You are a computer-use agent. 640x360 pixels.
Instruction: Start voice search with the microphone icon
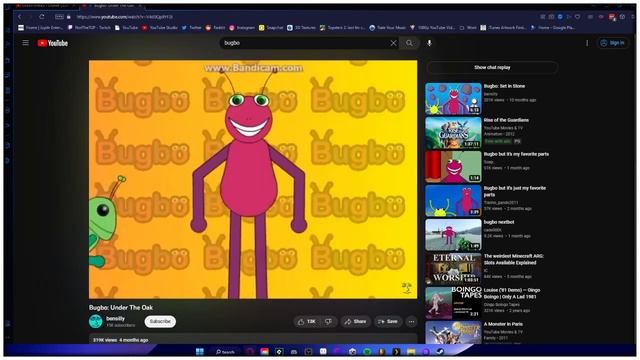click(x=429, y=43)
